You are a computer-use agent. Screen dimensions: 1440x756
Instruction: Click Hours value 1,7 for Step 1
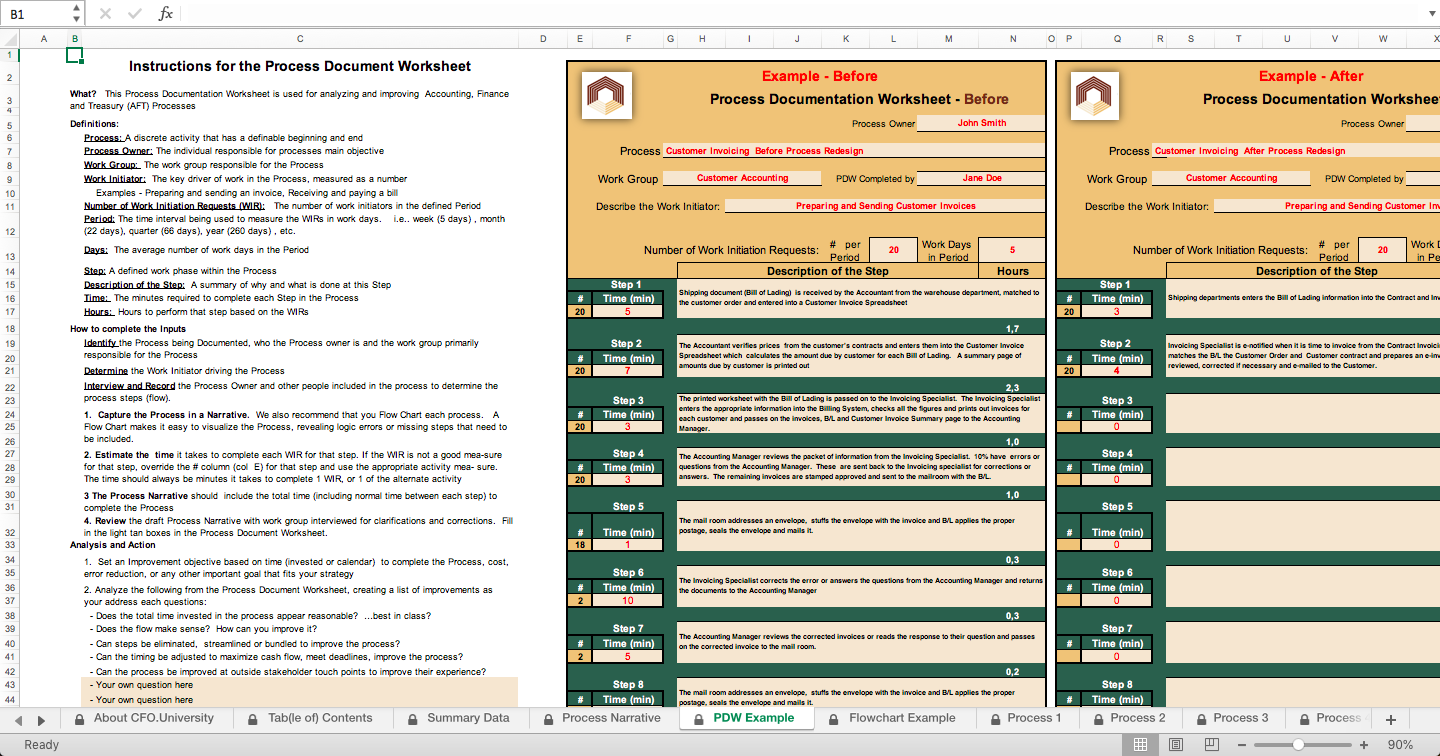1012,328
